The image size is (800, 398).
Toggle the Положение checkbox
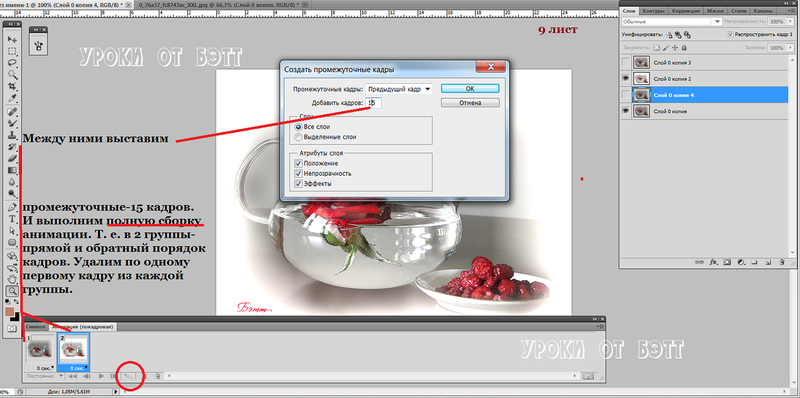point(298,163)
